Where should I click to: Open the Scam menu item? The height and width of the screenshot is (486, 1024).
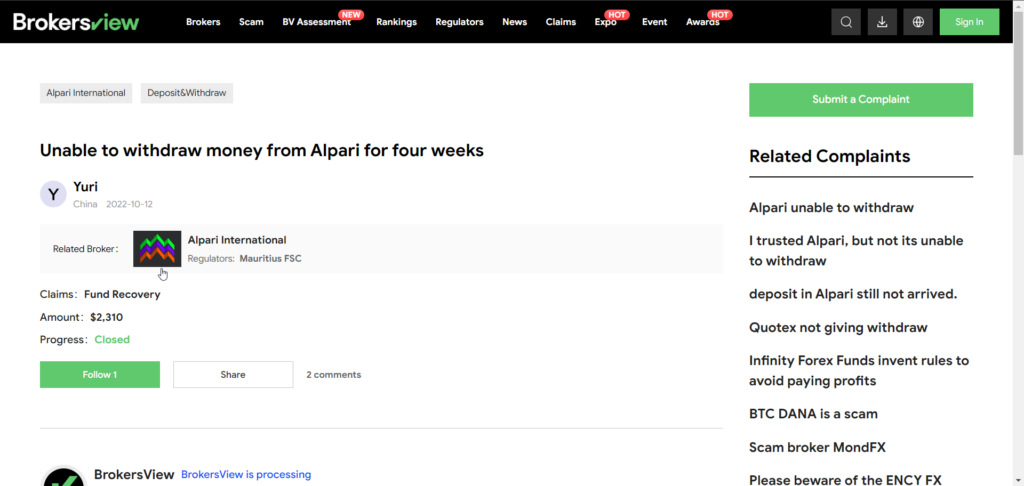[251, 22]
